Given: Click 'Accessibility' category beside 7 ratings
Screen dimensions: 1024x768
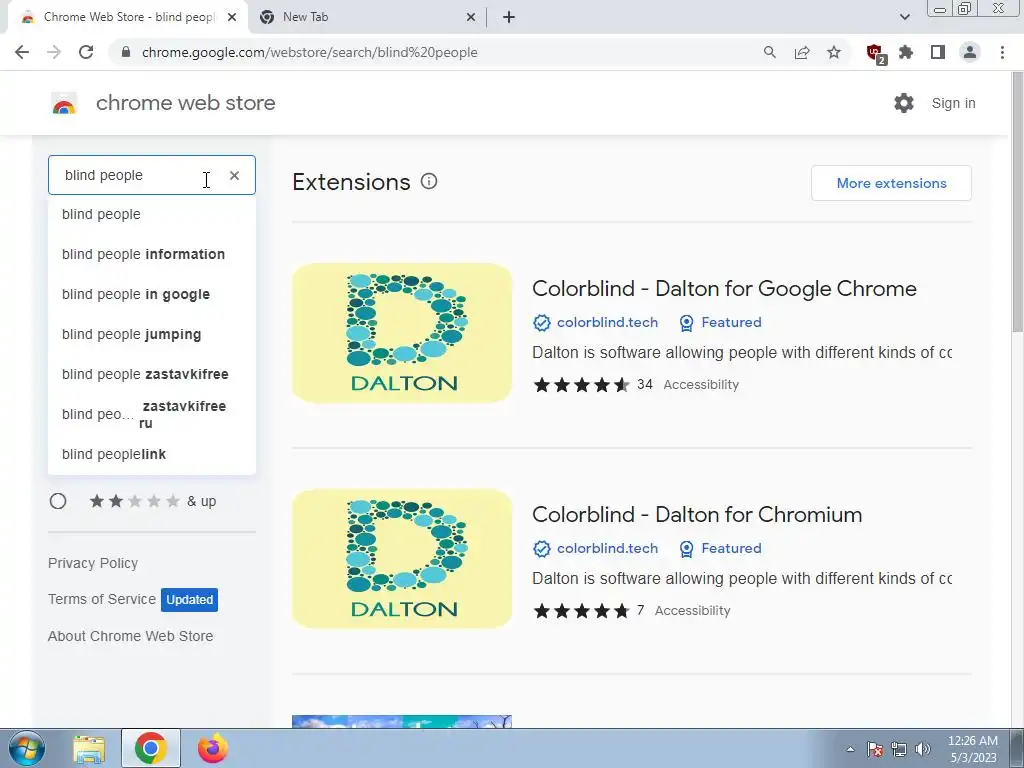Looking at the screenshot, I should (x=693, y=611).
